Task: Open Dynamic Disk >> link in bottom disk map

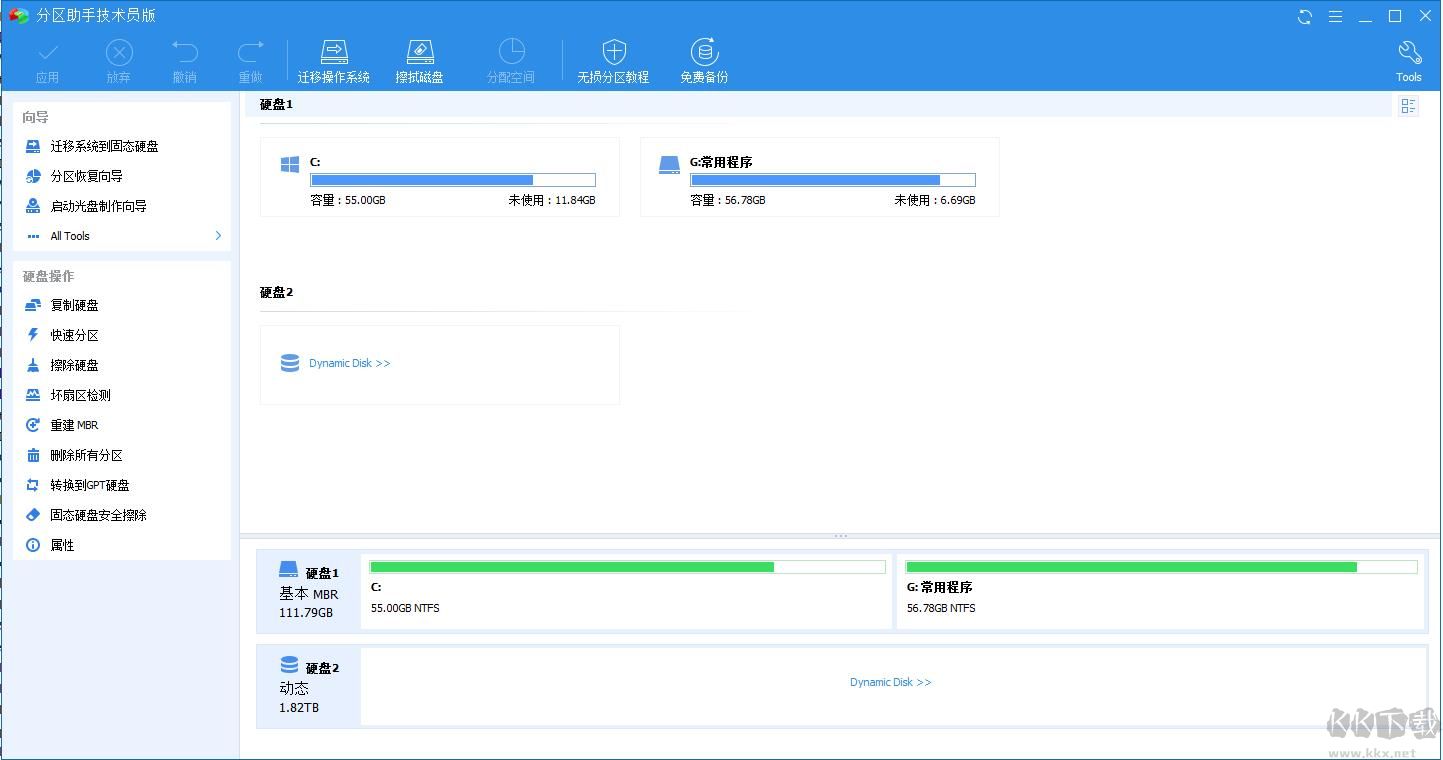Action: click(890, 683)
